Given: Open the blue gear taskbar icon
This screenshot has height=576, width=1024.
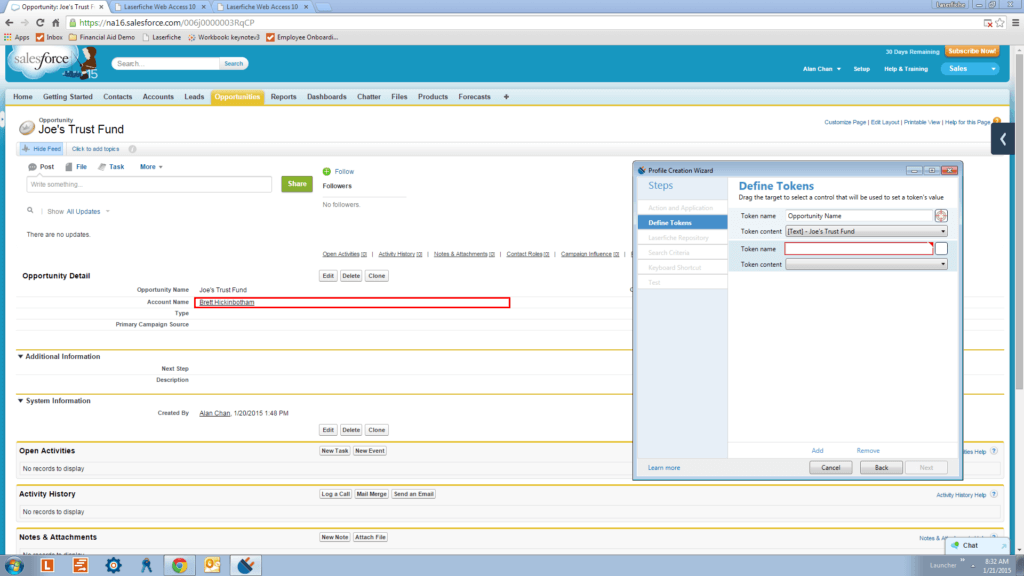Looking at the screenshot, I should coord(114,566).
